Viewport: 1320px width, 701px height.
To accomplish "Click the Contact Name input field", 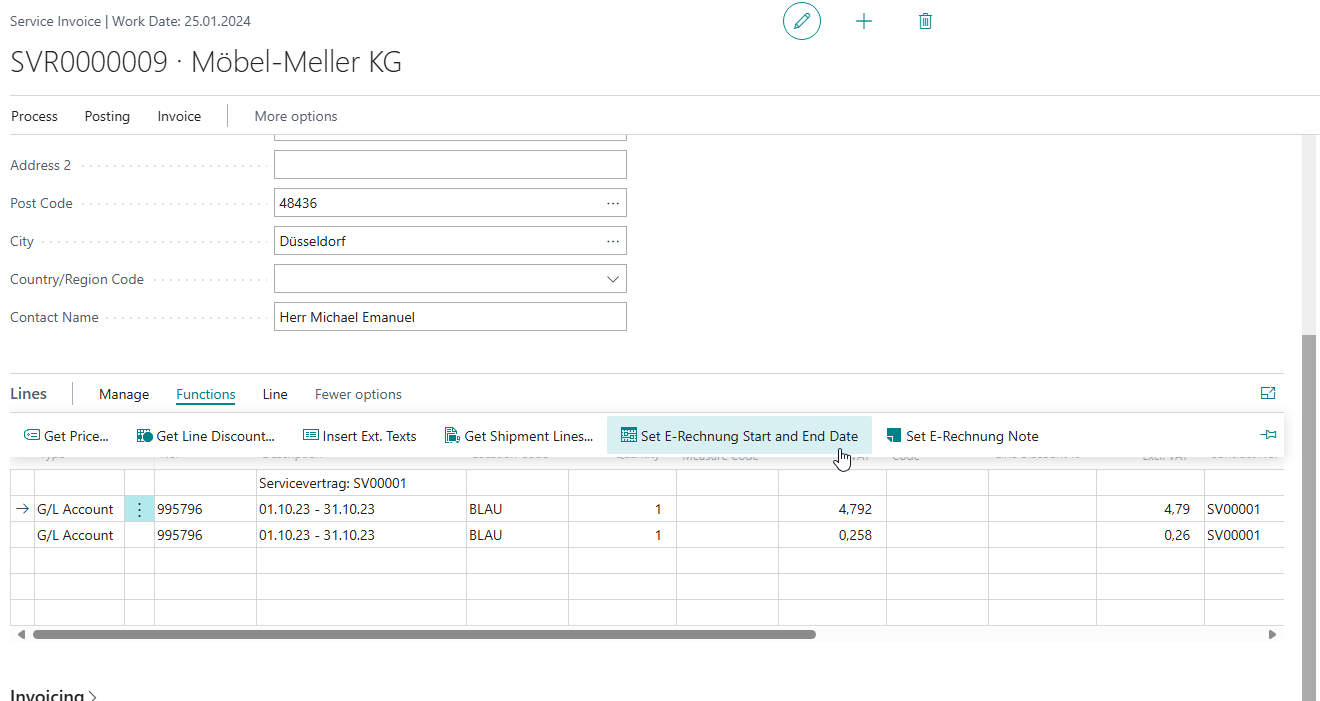I will pyautogui.click(x=450, y=317).
